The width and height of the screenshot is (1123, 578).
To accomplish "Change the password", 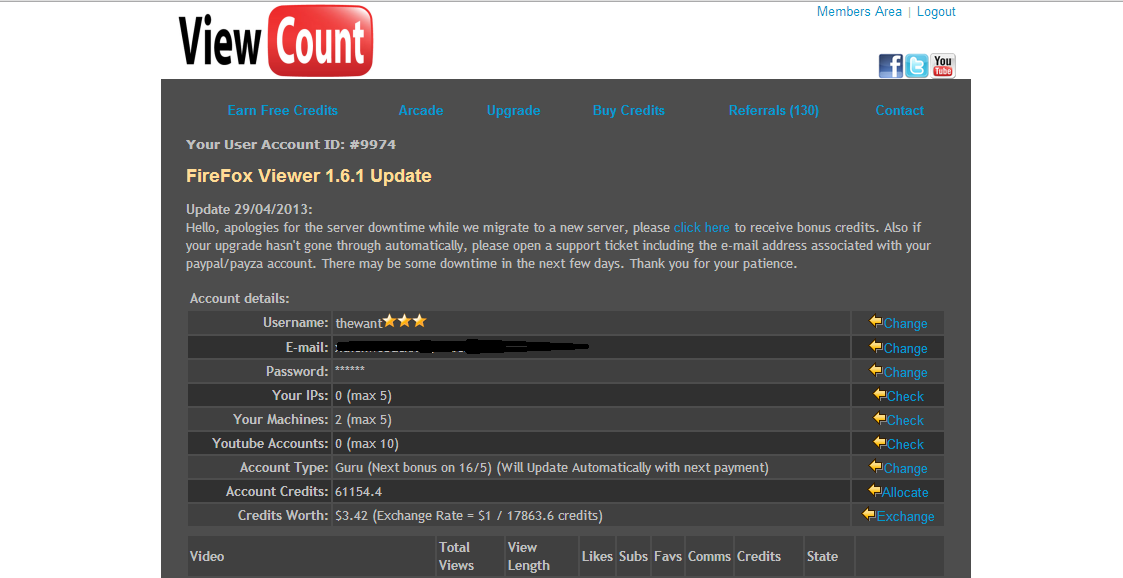I will [x=905, y=372].
